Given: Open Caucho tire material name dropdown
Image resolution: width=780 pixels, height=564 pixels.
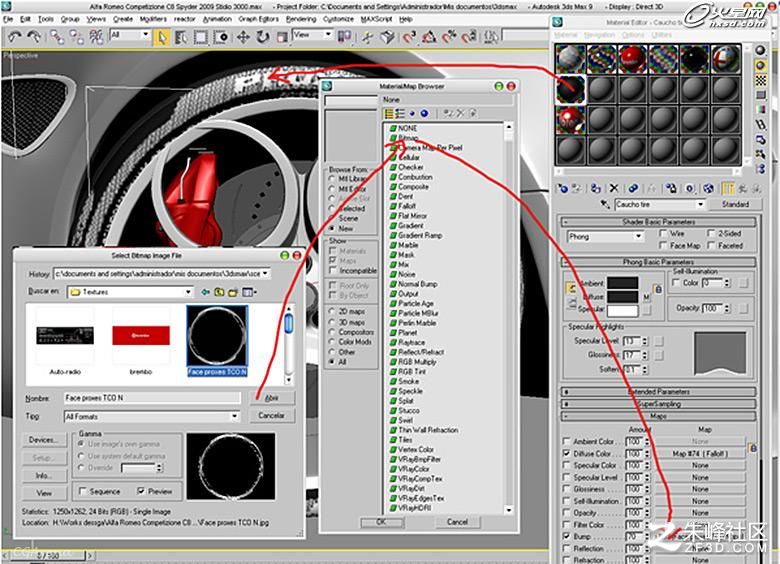Looking at the screenshot, I should coord(700,204).
